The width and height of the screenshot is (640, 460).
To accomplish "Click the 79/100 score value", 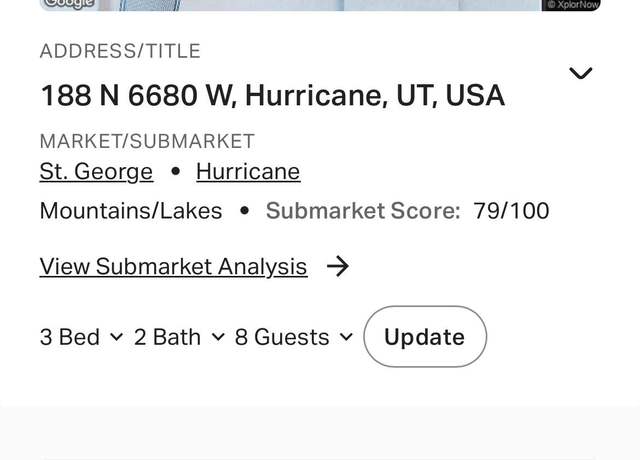I will click(511, 211).
